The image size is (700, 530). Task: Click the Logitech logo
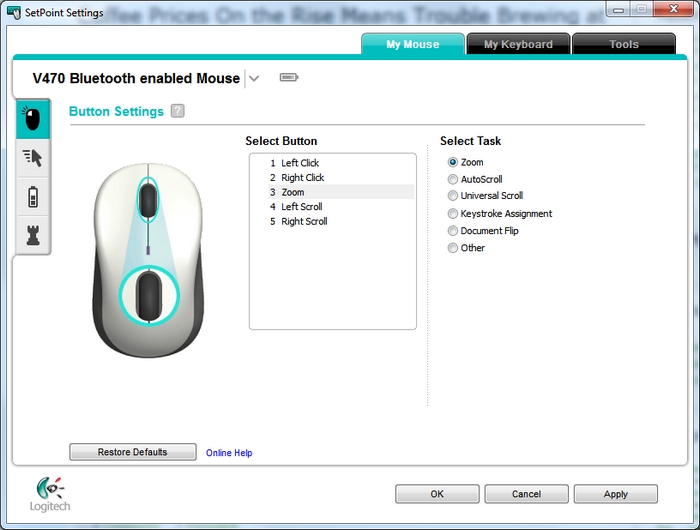pyautogui.click(x=50, y=494)
